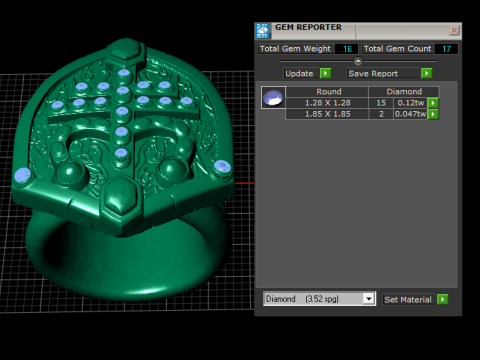Click the Gem Reporter panel icon

click(x=262, y=31)
